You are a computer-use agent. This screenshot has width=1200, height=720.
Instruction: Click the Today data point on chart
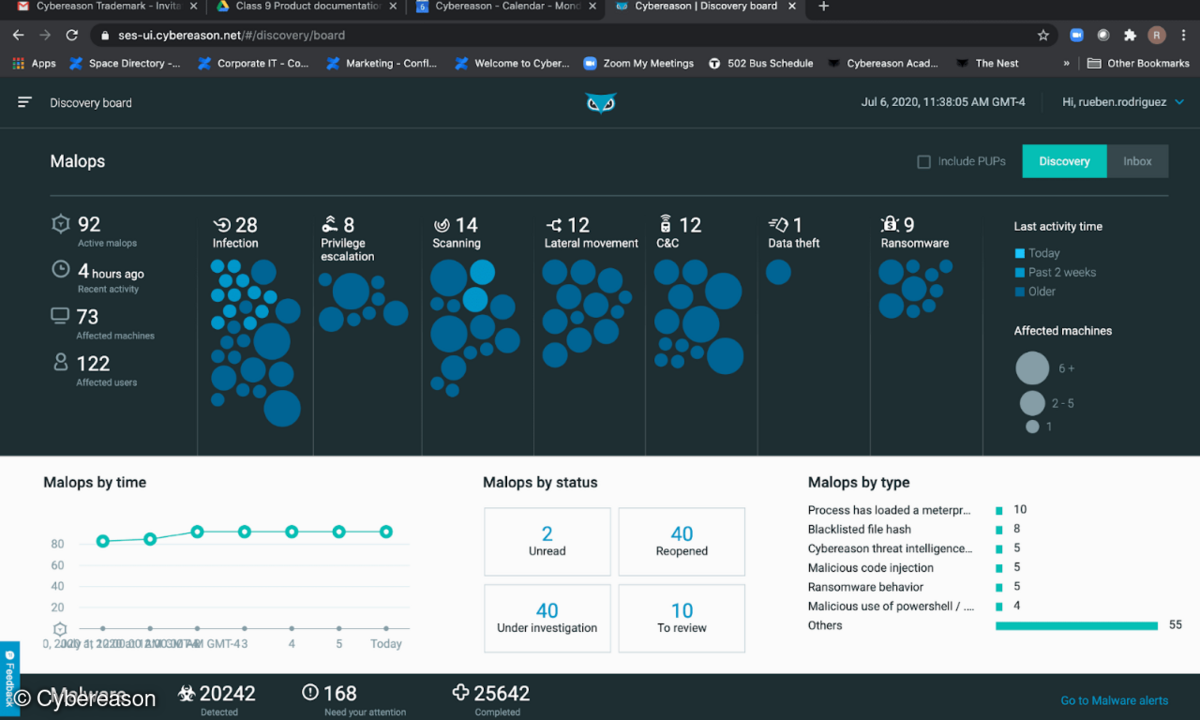[386, 532]
